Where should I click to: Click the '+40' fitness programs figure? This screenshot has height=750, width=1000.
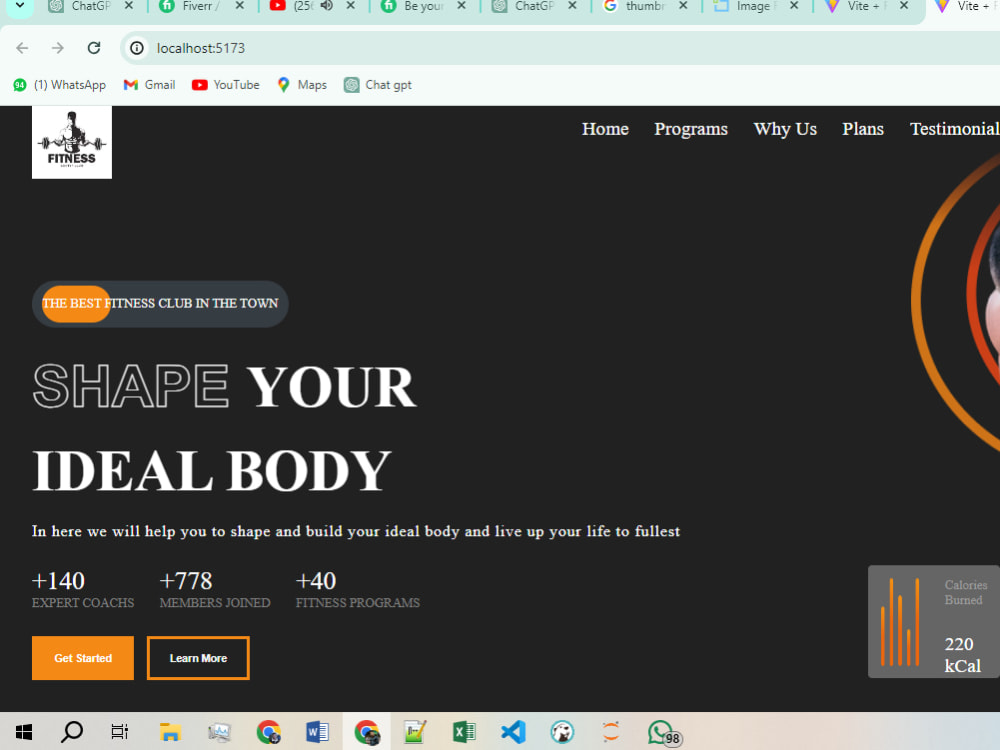tap(316, 581)
